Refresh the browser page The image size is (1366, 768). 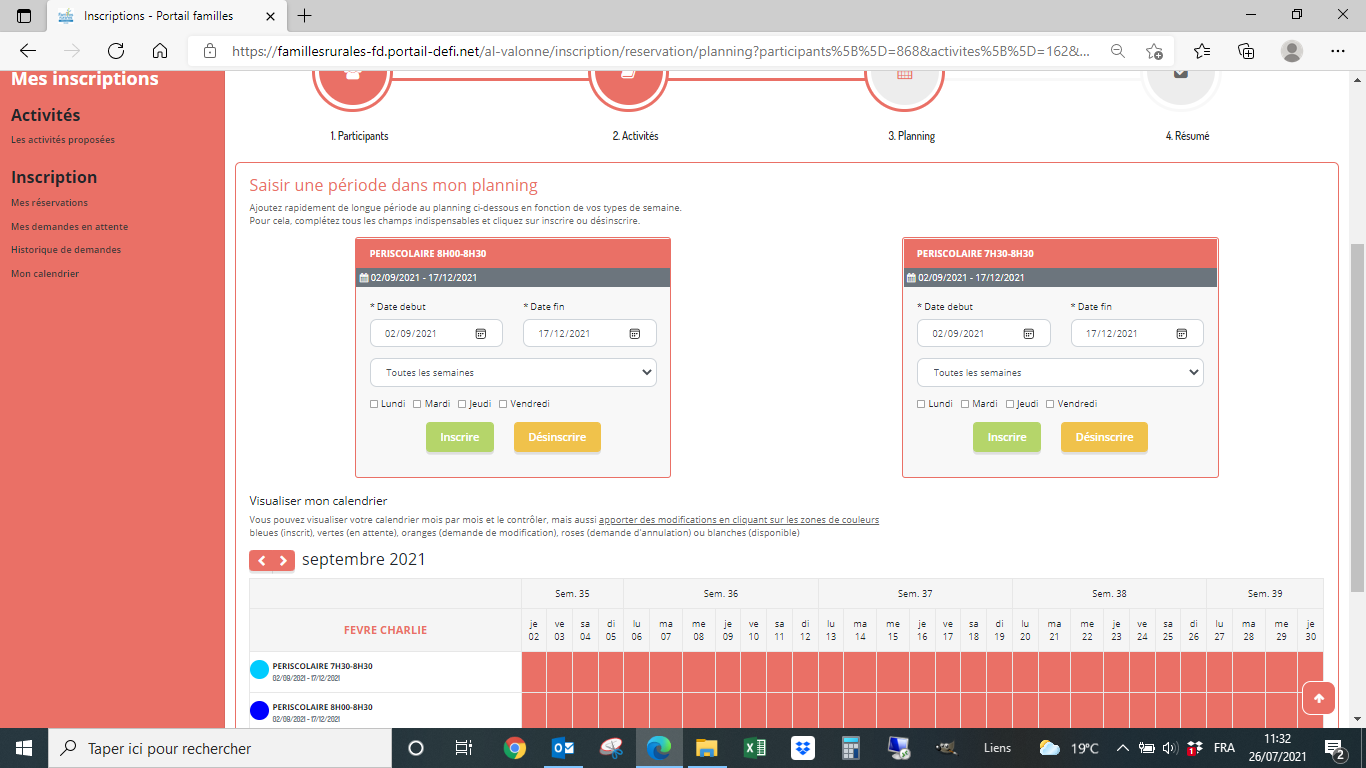point(116,51)
